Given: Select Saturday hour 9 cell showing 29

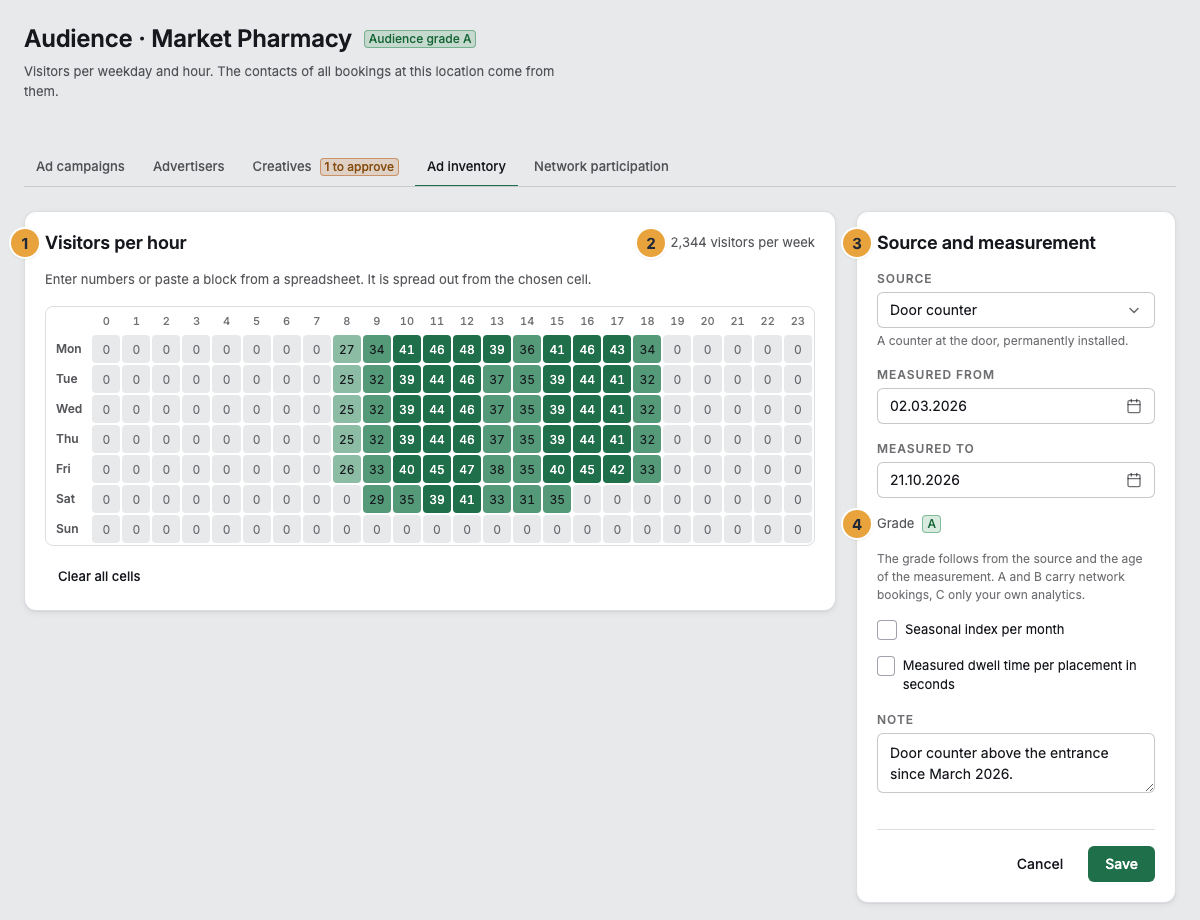Looking at the screenshot, I should click(x=377, y=500).
